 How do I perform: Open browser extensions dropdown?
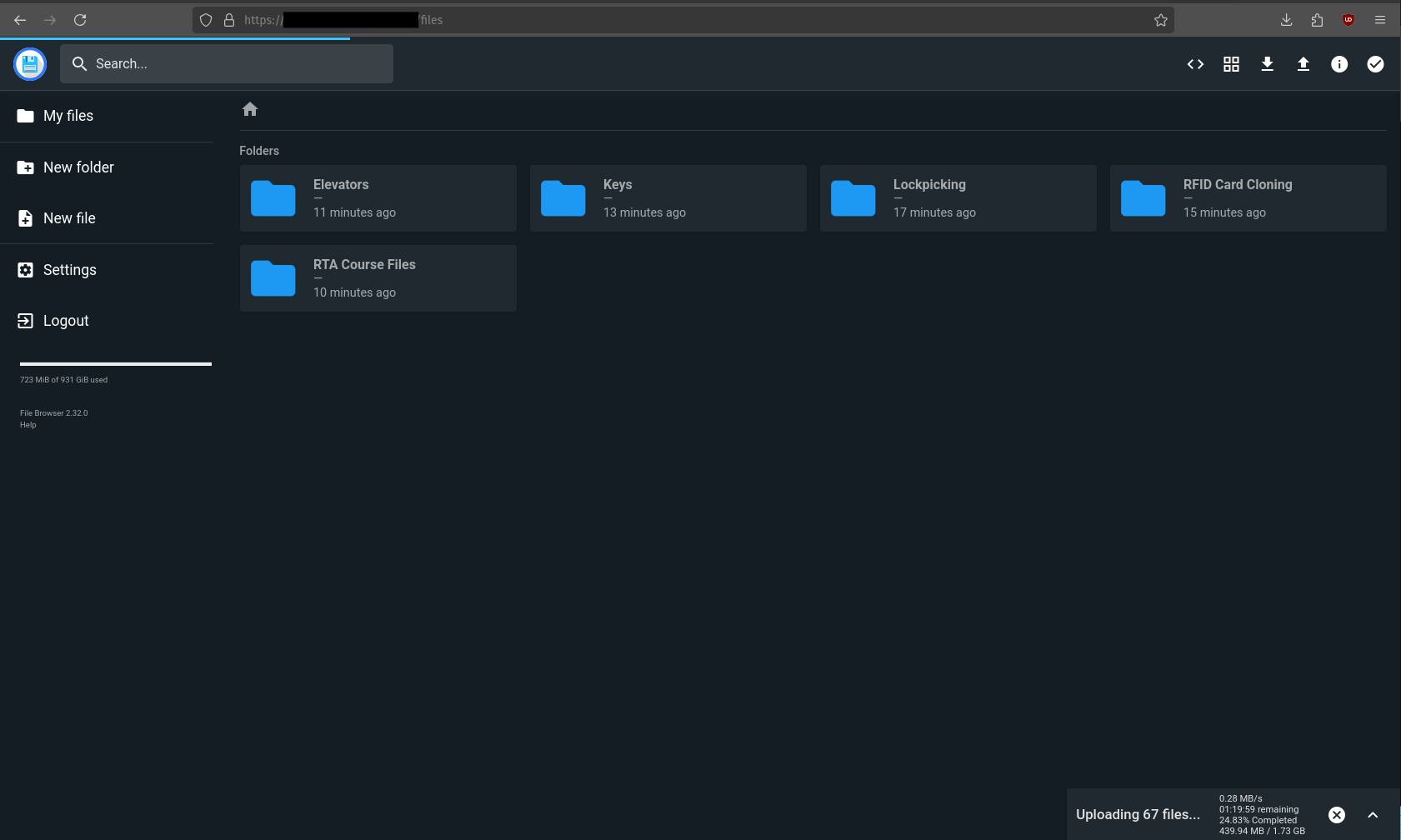[1317, 19]
